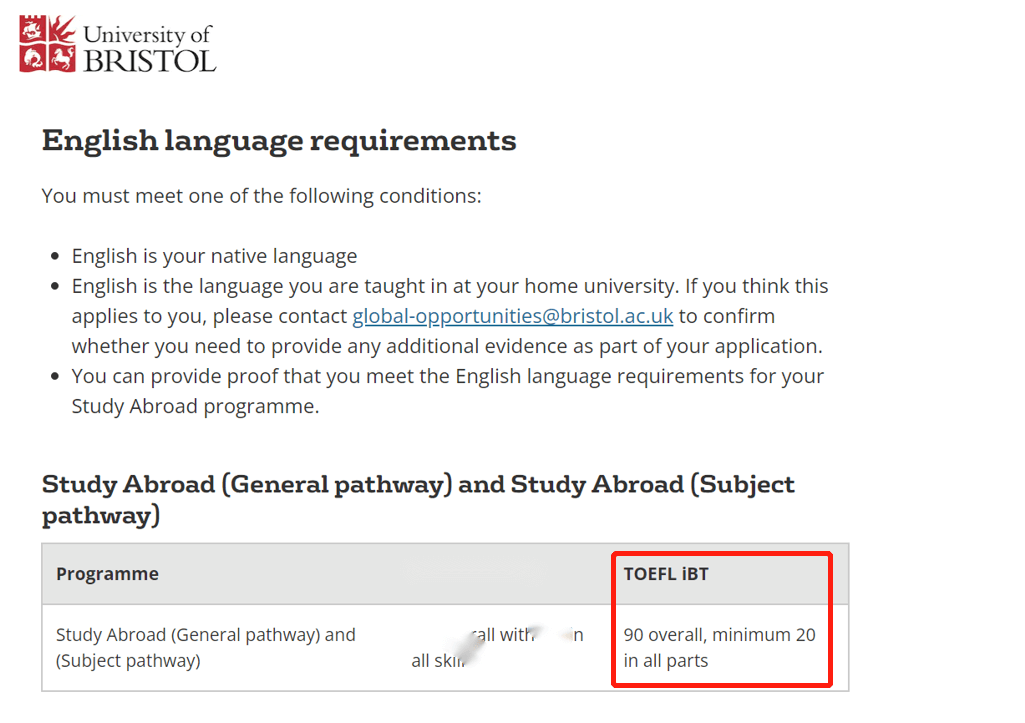Click the English language requirements heading

(279, 141)
